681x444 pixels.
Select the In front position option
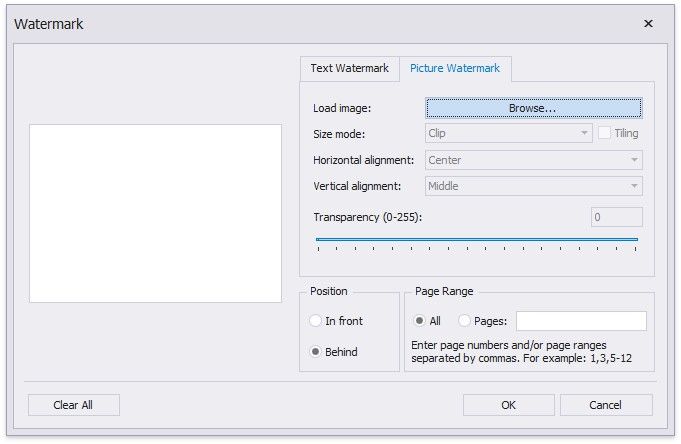(x=316, y=321)
